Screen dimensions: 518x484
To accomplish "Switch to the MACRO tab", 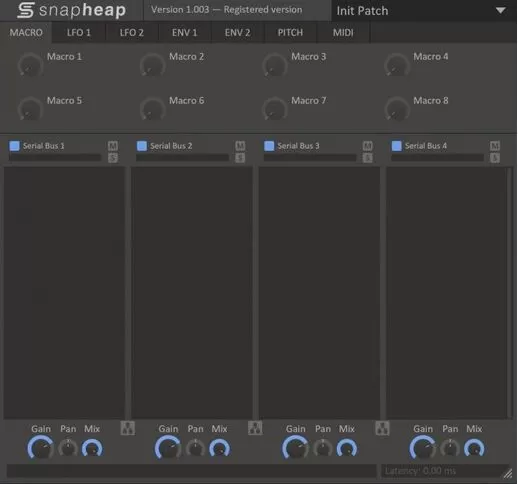I will tap(26, 32).
